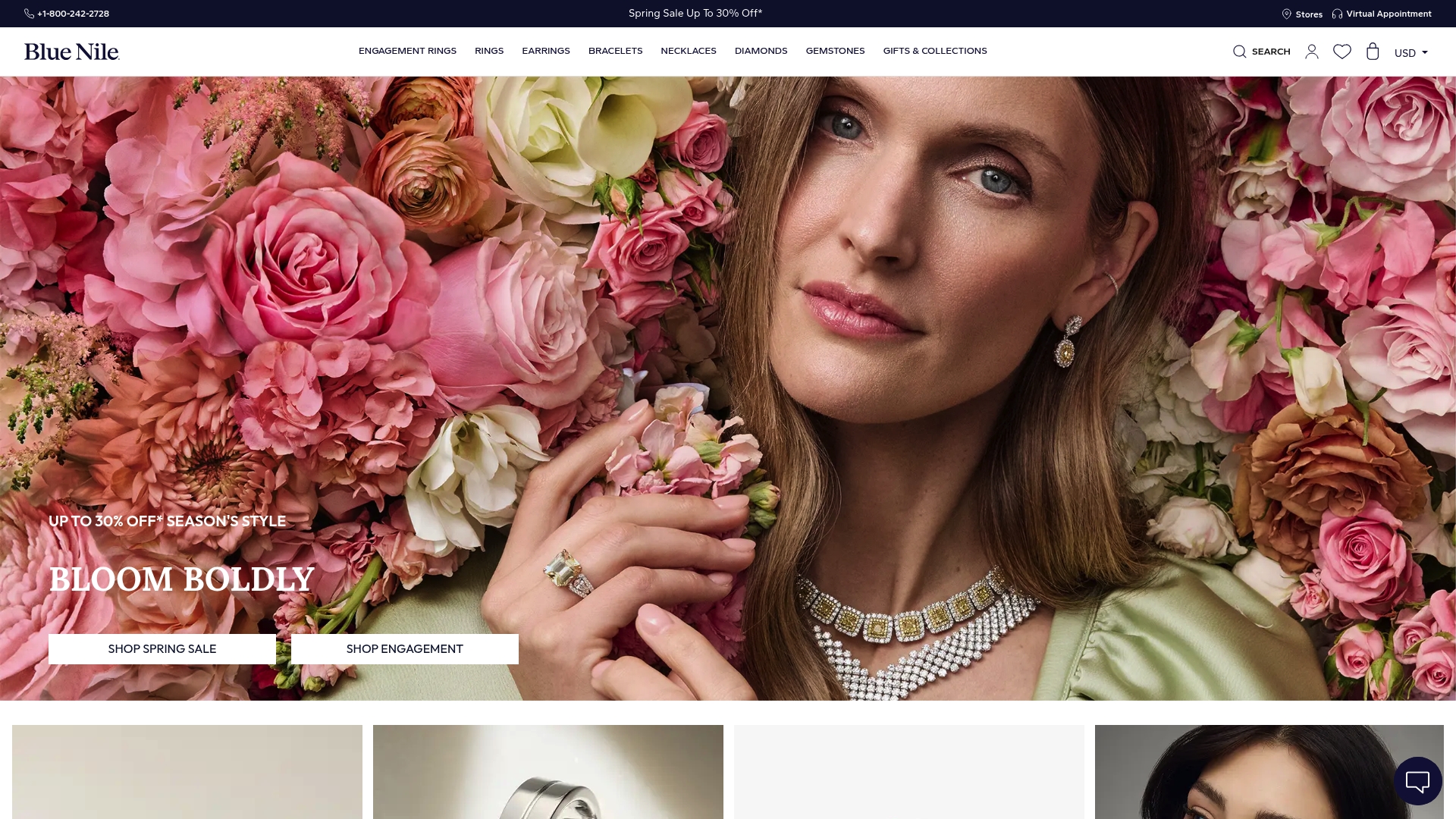Open the NECKLACES category
This screenshot has width=1456, height=819.
click(x=688, y=51)
